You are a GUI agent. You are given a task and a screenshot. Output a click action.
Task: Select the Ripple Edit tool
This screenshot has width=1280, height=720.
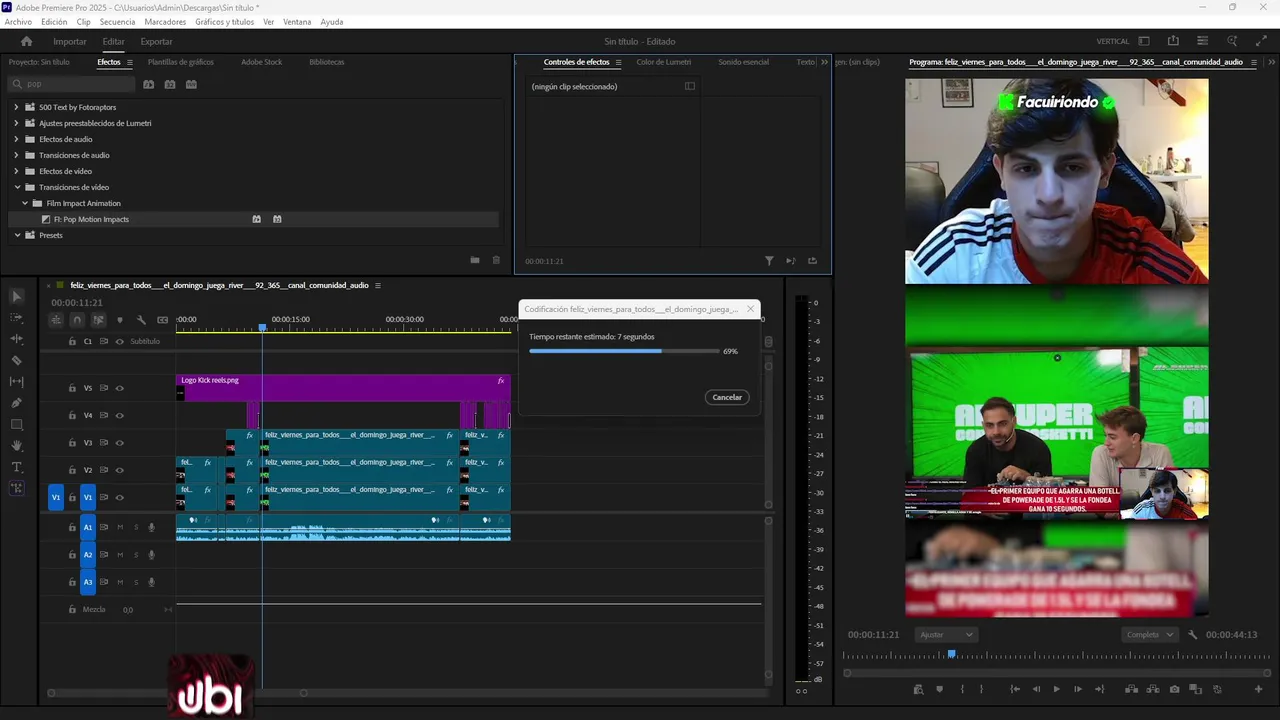coord(16,340)
